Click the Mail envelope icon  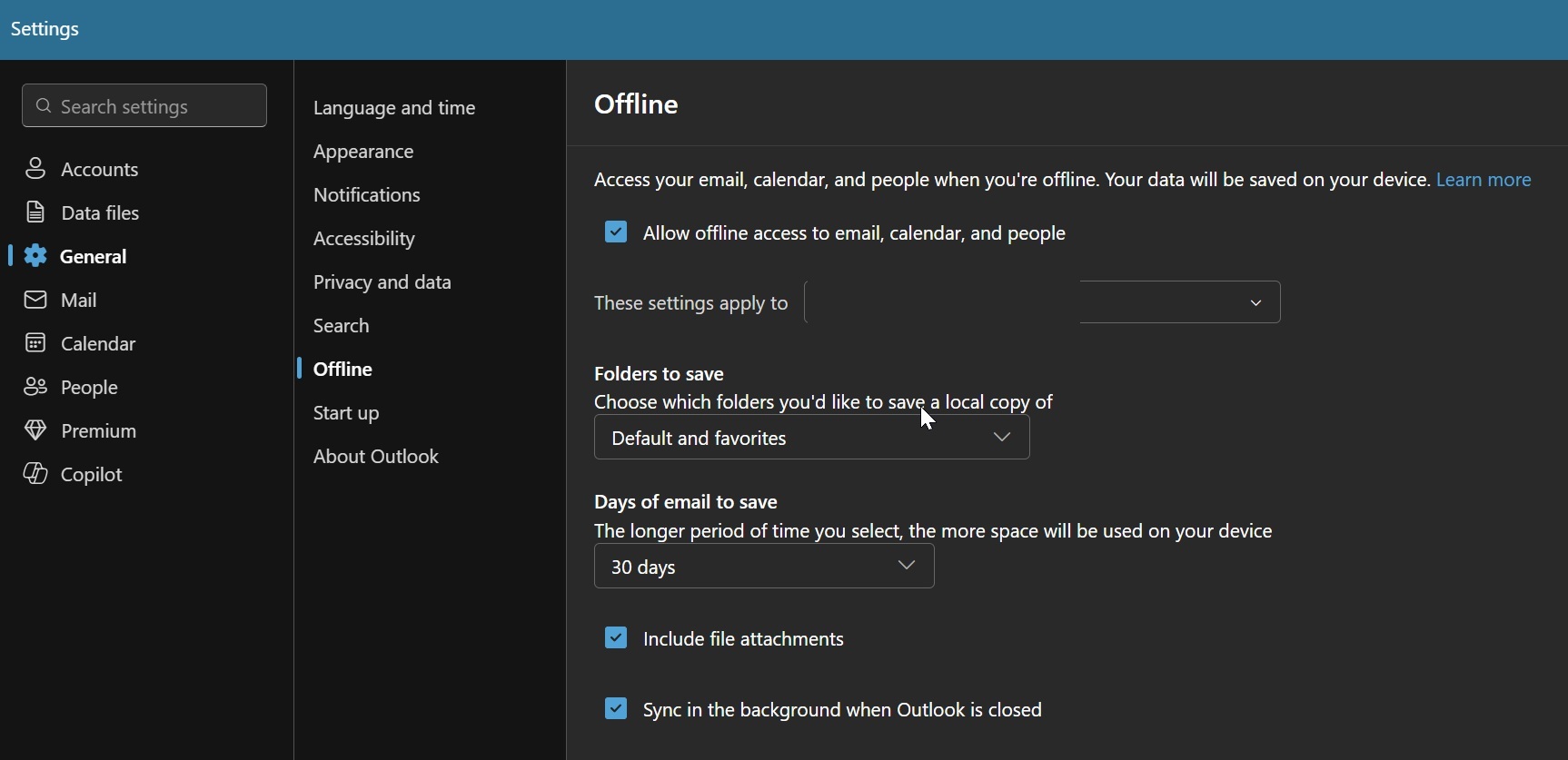35,300
